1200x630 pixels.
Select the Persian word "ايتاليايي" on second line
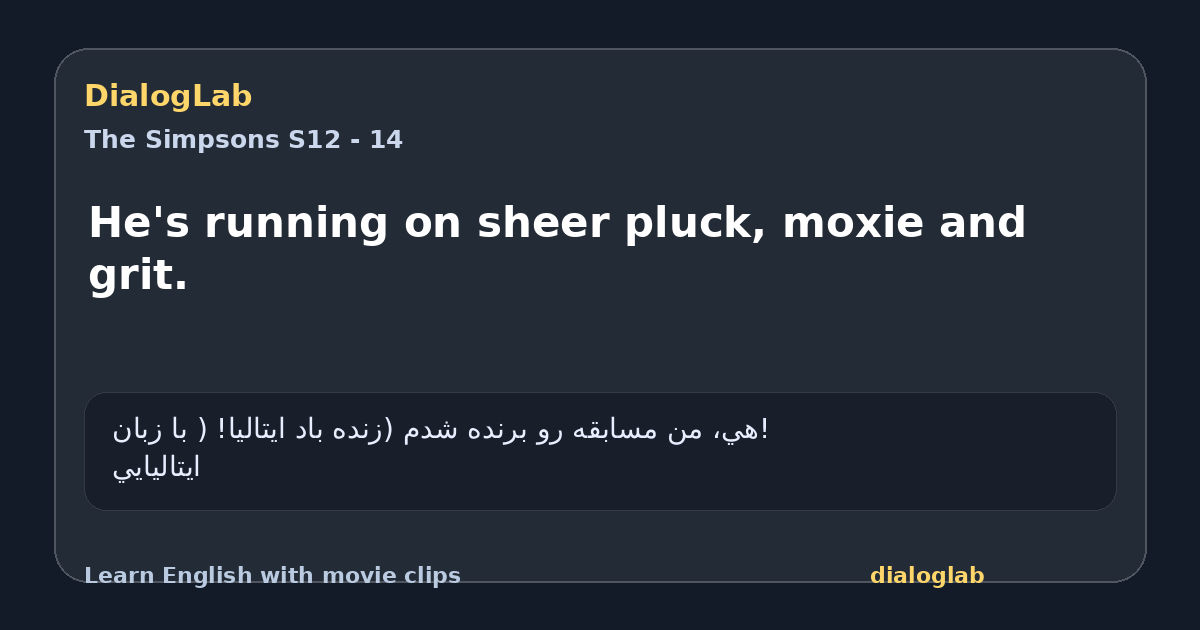pyautogui.click(x=156, y=467)
